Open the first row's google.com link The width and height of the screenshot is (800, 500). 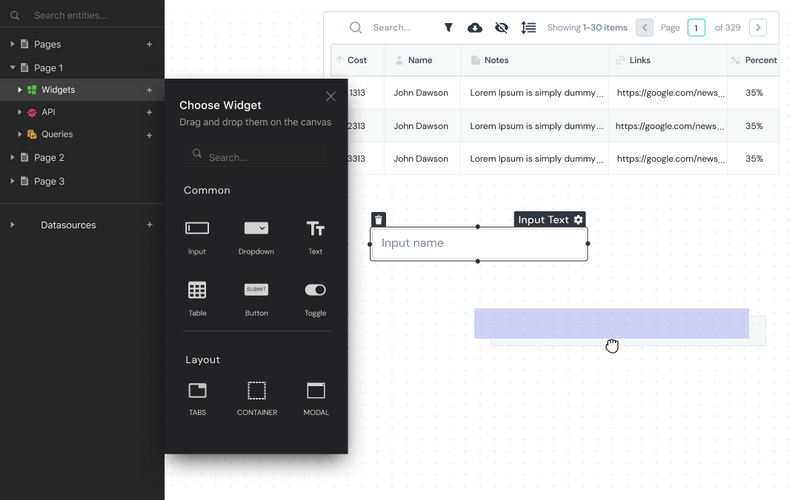[670, 93]
